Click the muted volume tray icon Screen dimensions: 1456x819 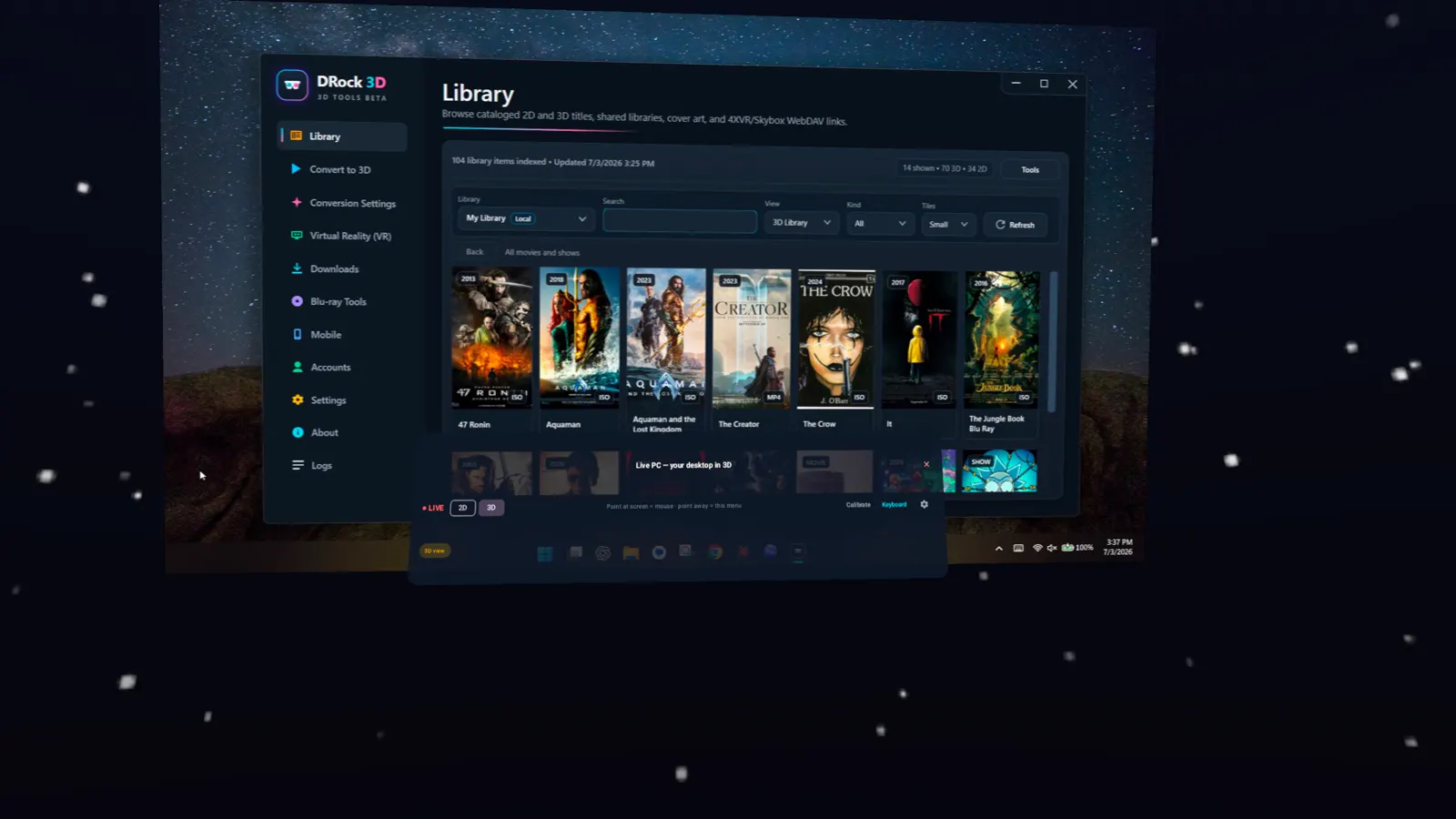[1052, 548]
